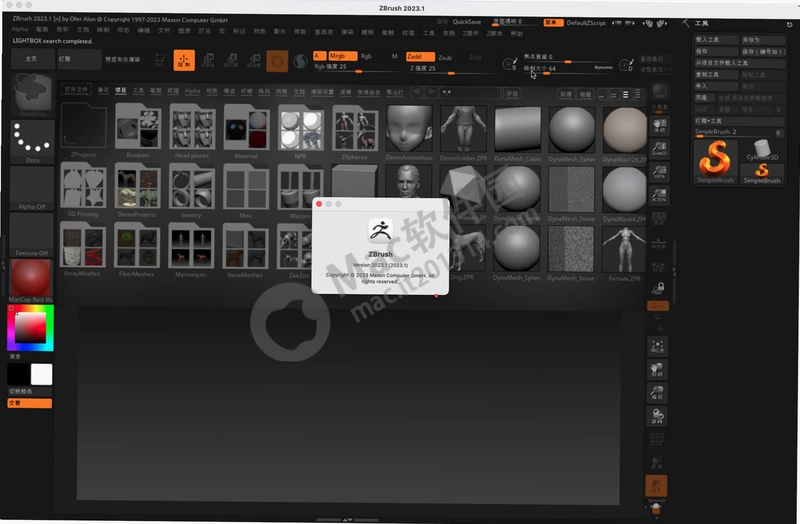Viewport: 800px width, 524px height.
Task: Click the AC50% half-size icon
Action: click(659, 195)
